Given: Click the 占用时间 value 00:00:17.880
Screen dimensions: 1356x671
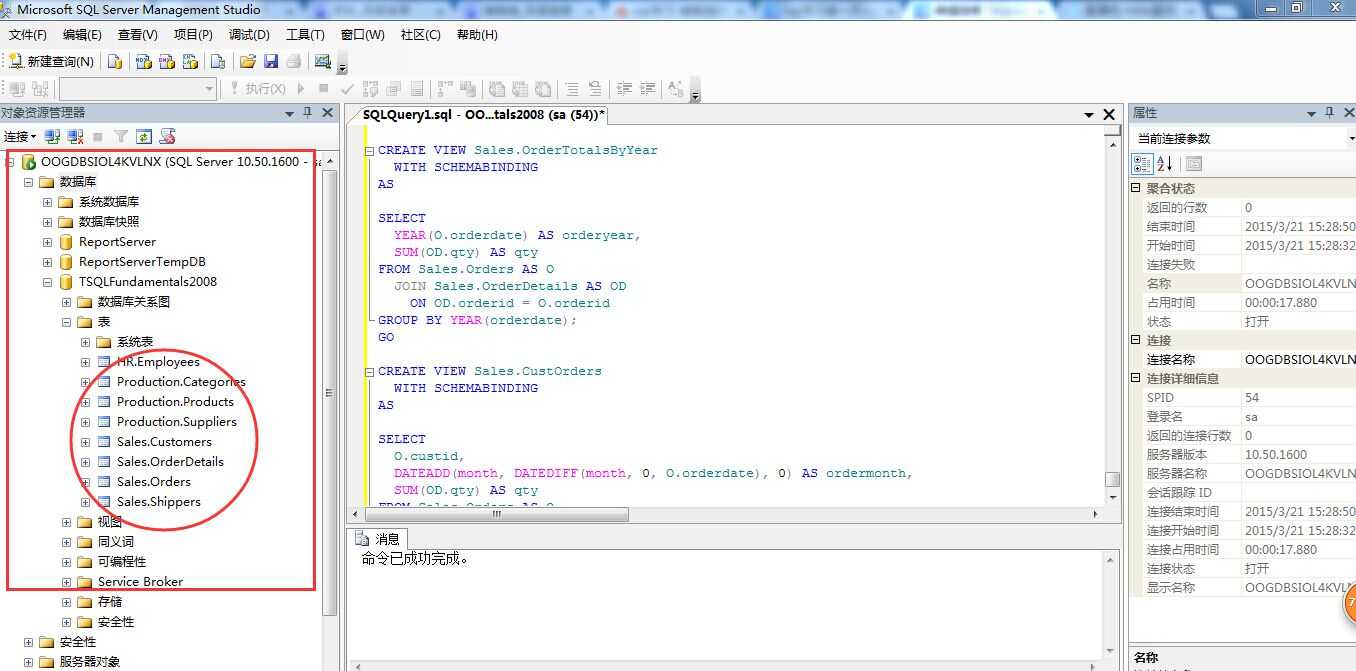Looking at the screenshot, I should (x=1281, y=302).
